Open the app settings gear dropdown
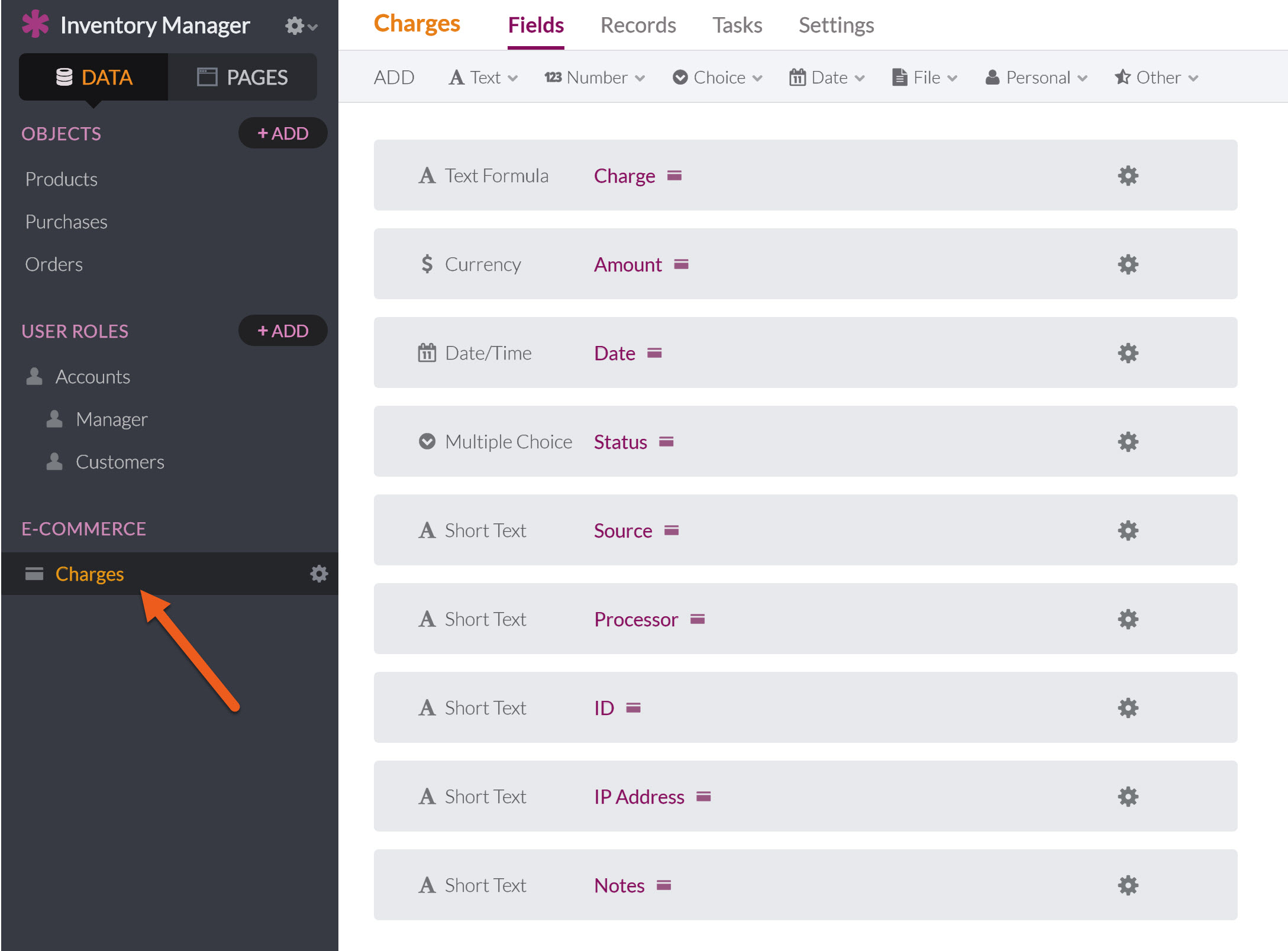Screen dimensions: 1288x951 (x=301, y=26)
